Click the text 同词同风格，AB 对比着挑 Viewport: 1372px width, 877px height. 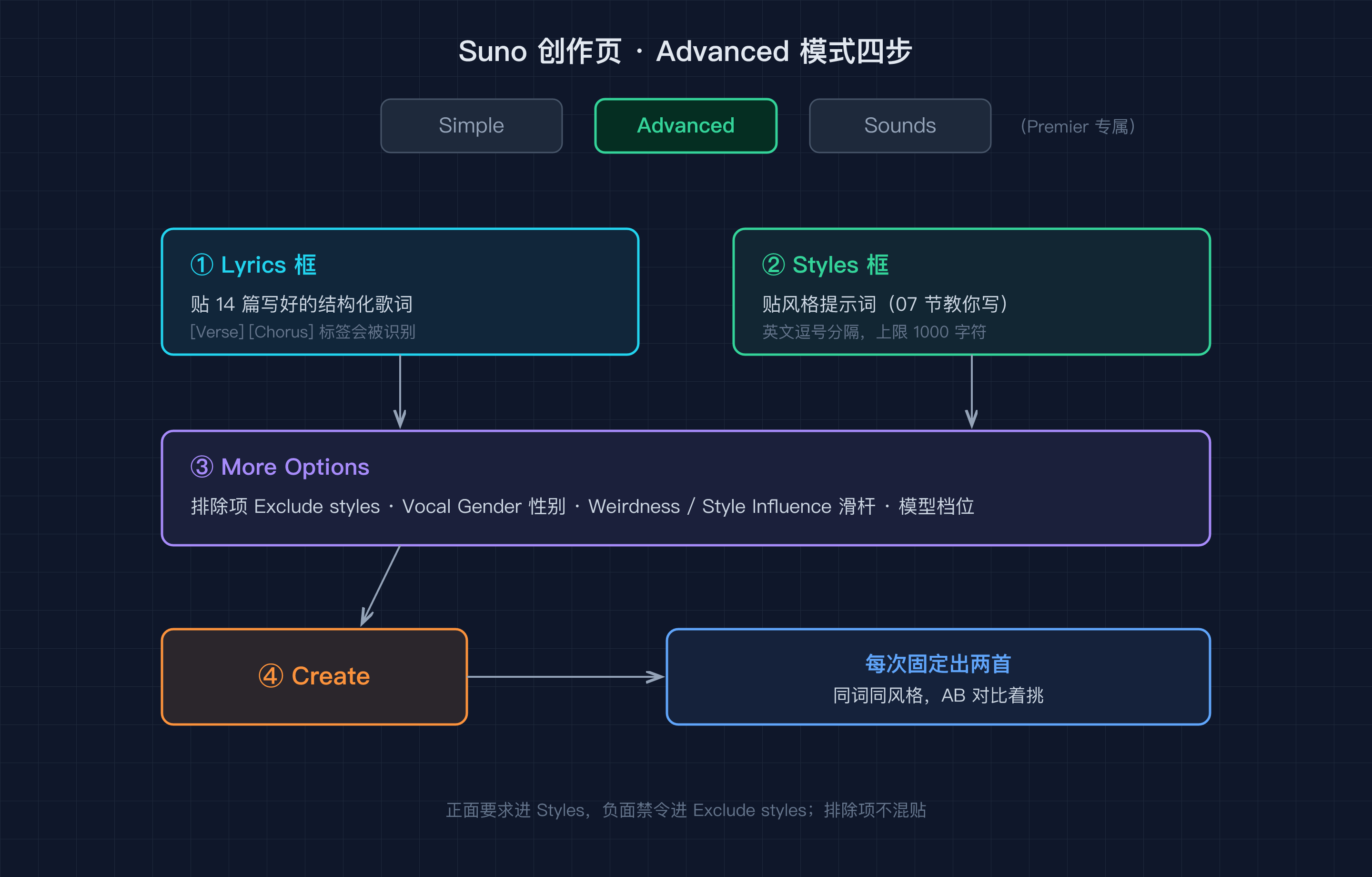(938, 695)
